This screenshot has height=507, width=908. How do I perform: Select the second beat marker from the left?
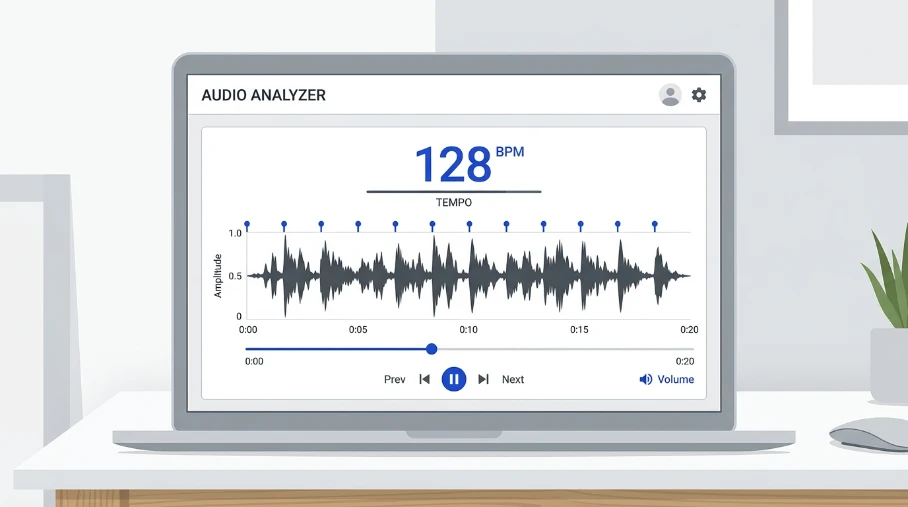pos(284,226)
